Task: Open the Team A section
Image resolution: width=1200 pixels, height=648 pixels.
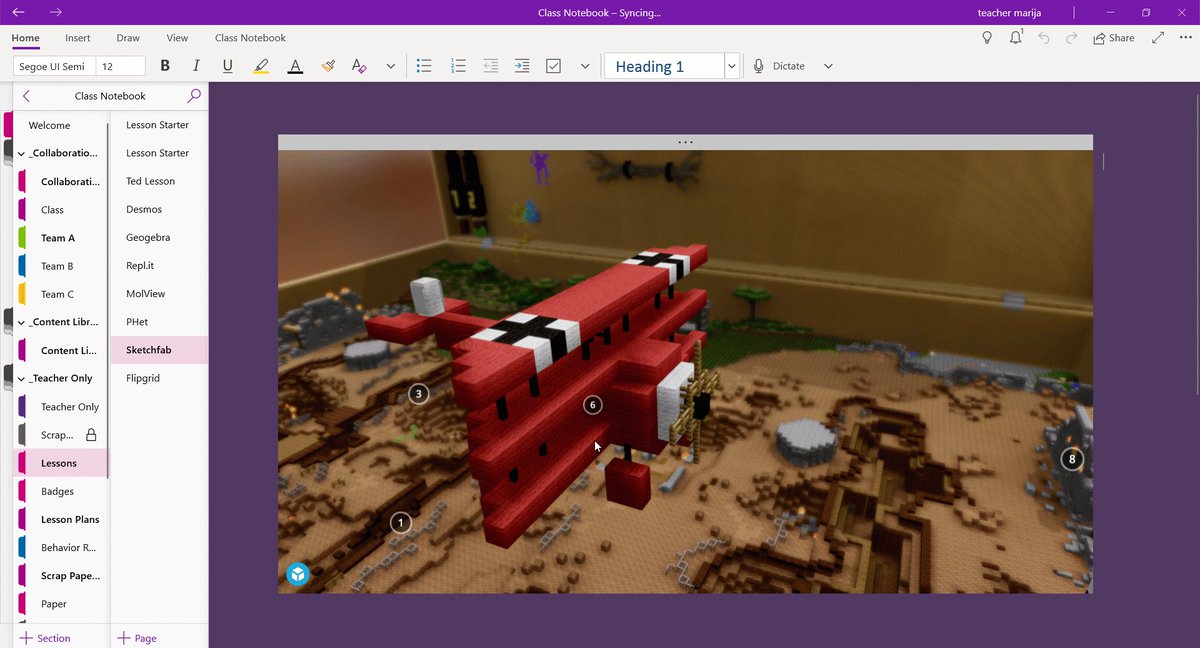Action: tap(58, 238)
